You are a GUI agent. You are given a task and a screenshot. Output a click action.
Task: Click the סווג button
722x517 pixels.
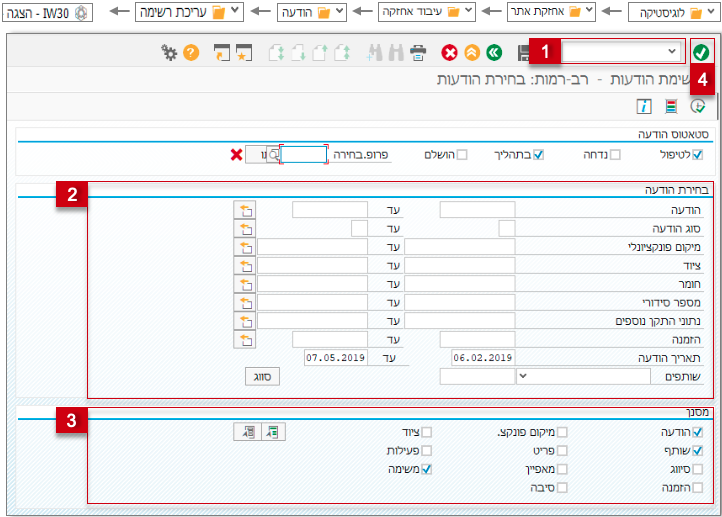pyautogui.click(x=262, y=377)
